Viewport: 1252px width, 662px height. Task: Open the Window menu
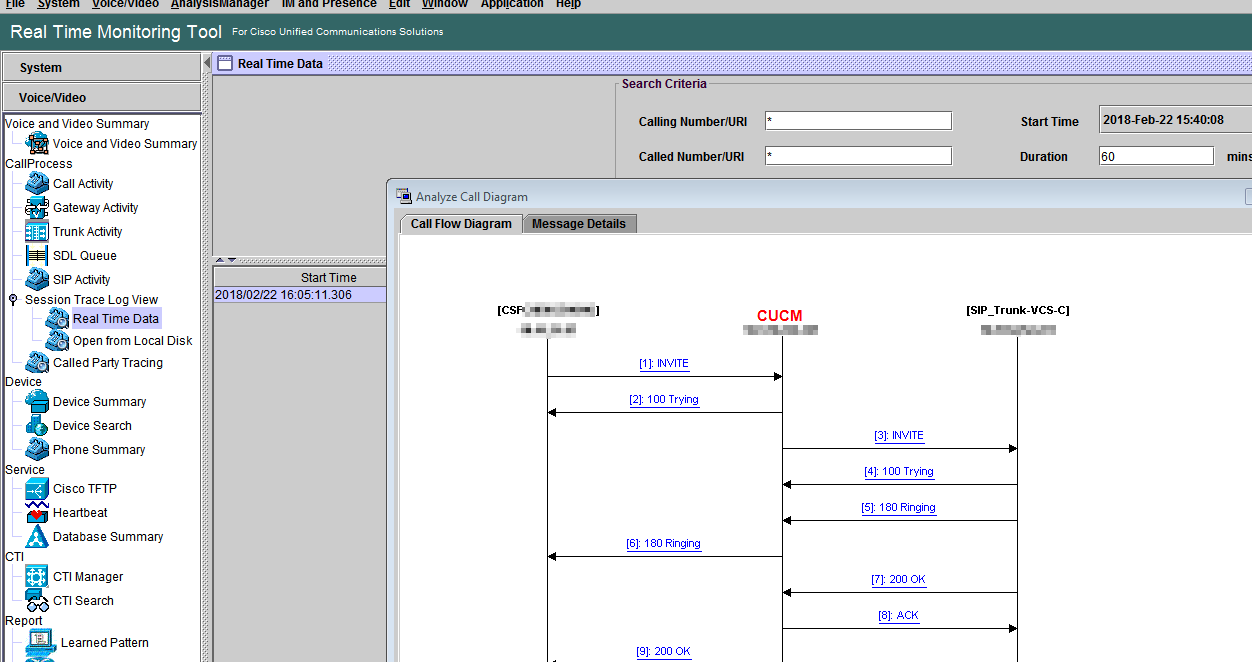click(445, 4)
